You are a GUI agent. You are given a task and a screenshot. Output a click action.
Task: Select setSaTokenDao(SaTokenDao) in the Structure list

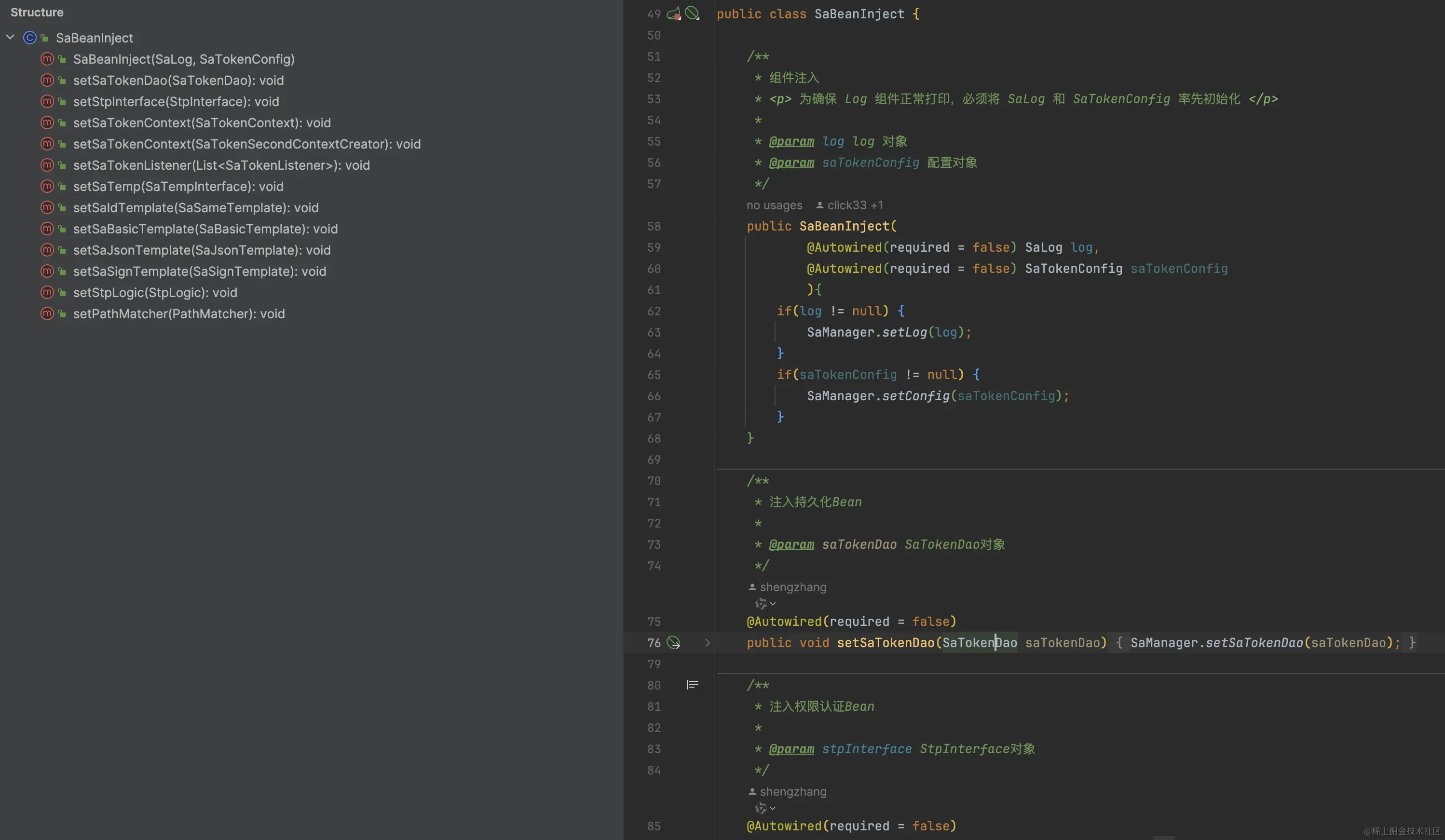coord(178,80)
